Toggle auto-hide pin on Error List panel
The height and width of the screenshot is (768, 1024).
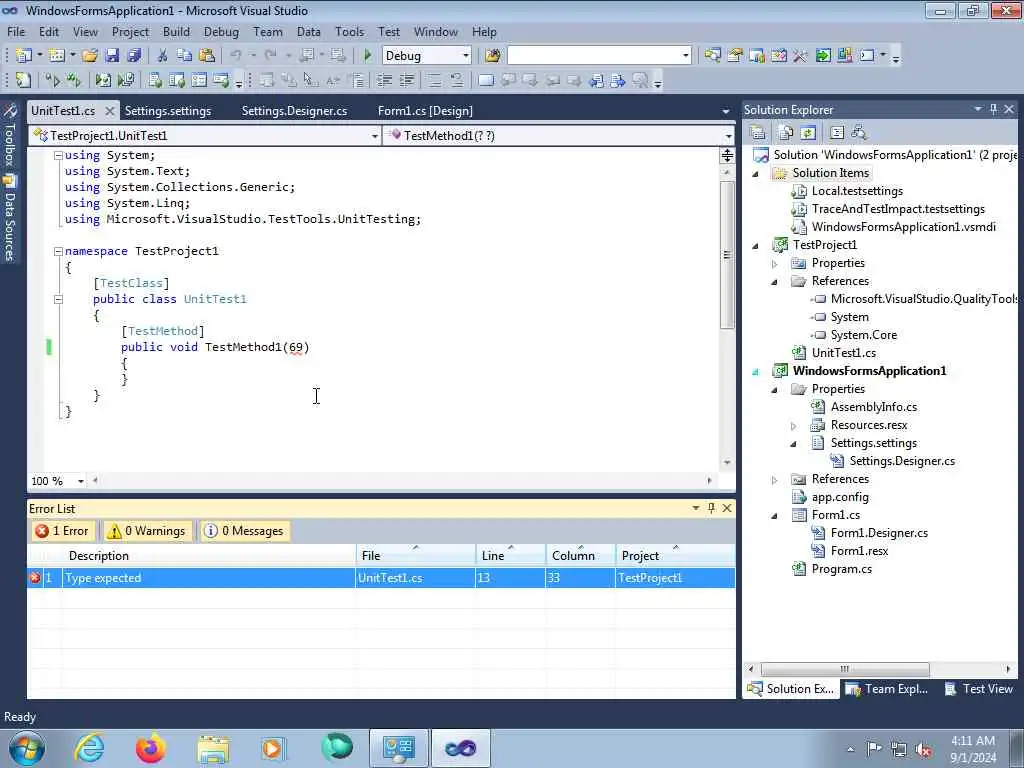coord(711,508)
